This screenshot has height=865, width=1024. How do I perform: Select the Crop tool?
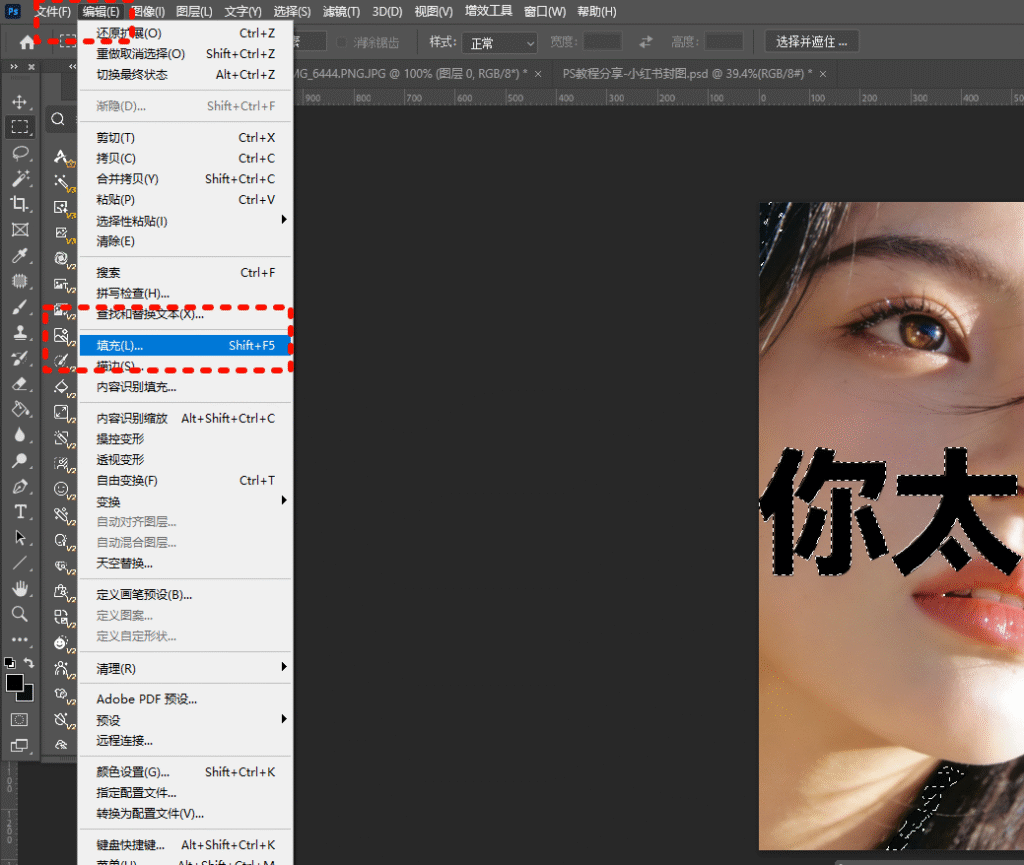[x=18, y=204]
